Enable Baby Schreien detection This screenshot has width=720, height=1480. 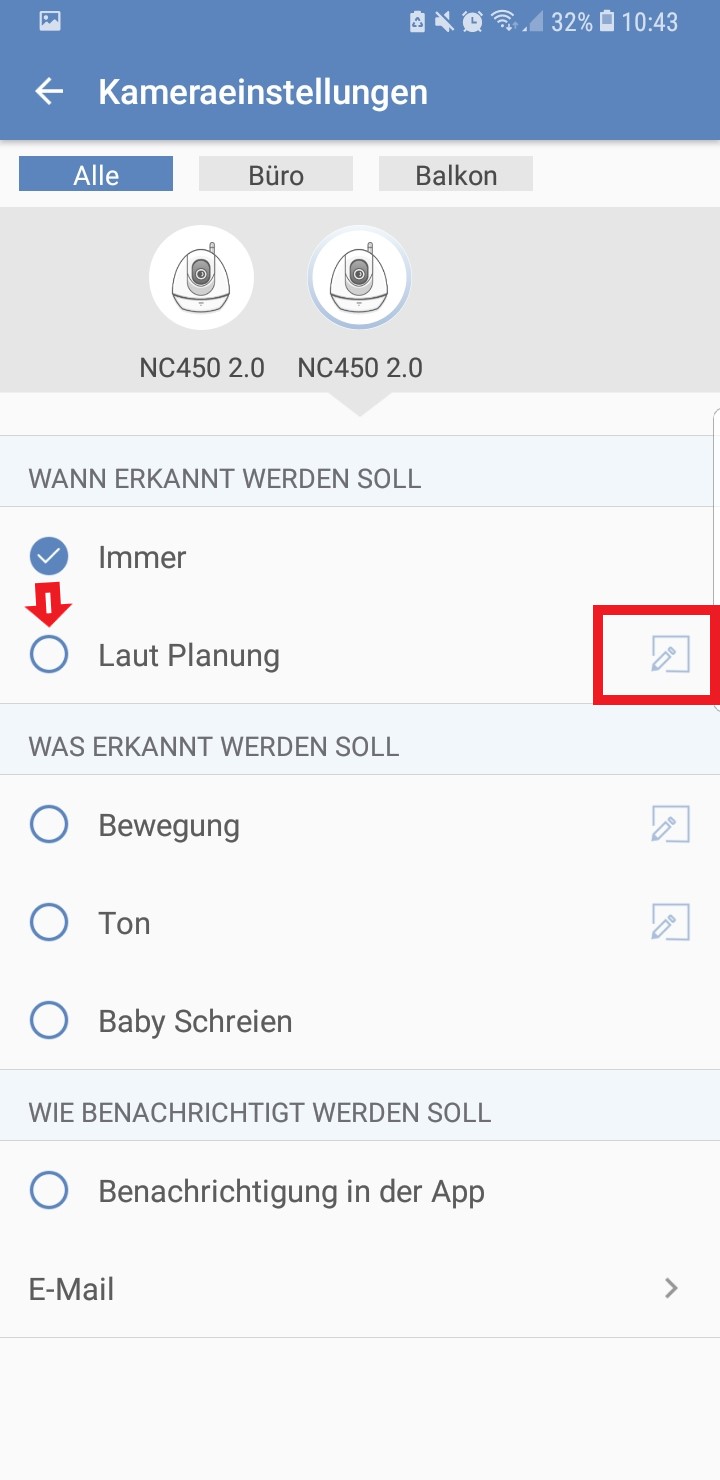click(x=49, y=1021)
